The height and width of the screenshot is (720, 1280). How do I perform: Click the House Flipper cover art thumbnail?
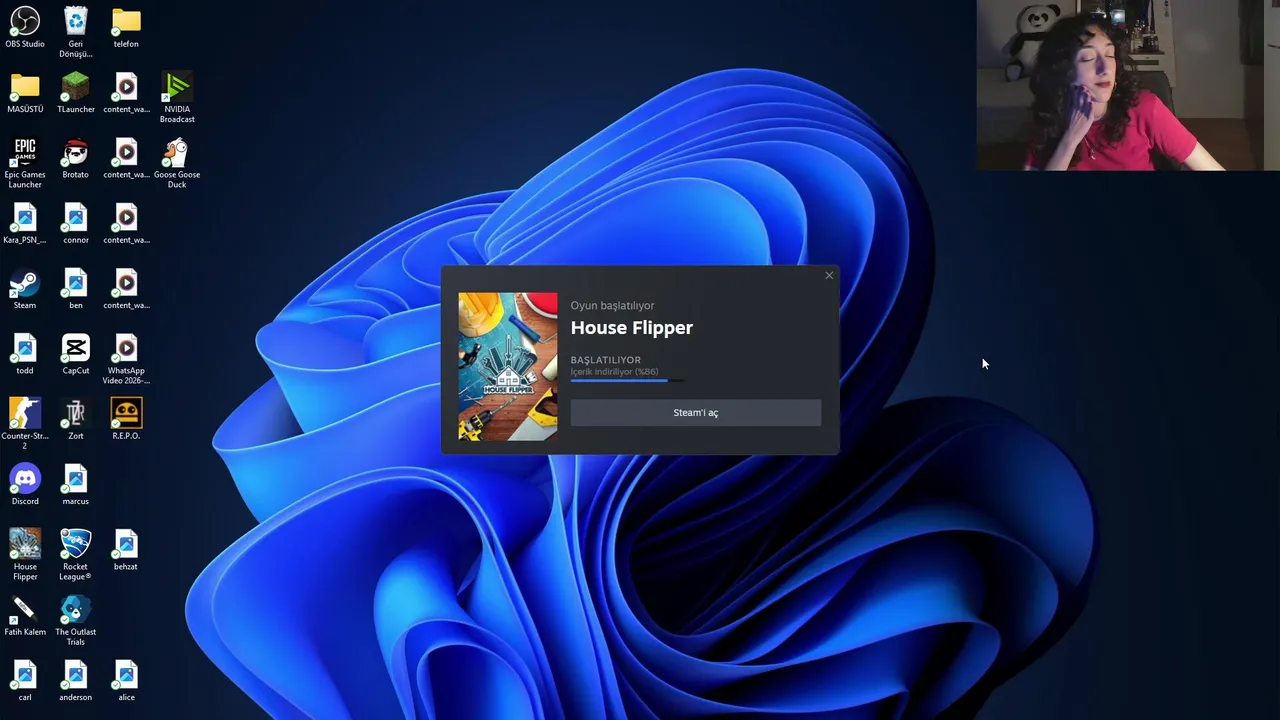(x=508, y=366)
